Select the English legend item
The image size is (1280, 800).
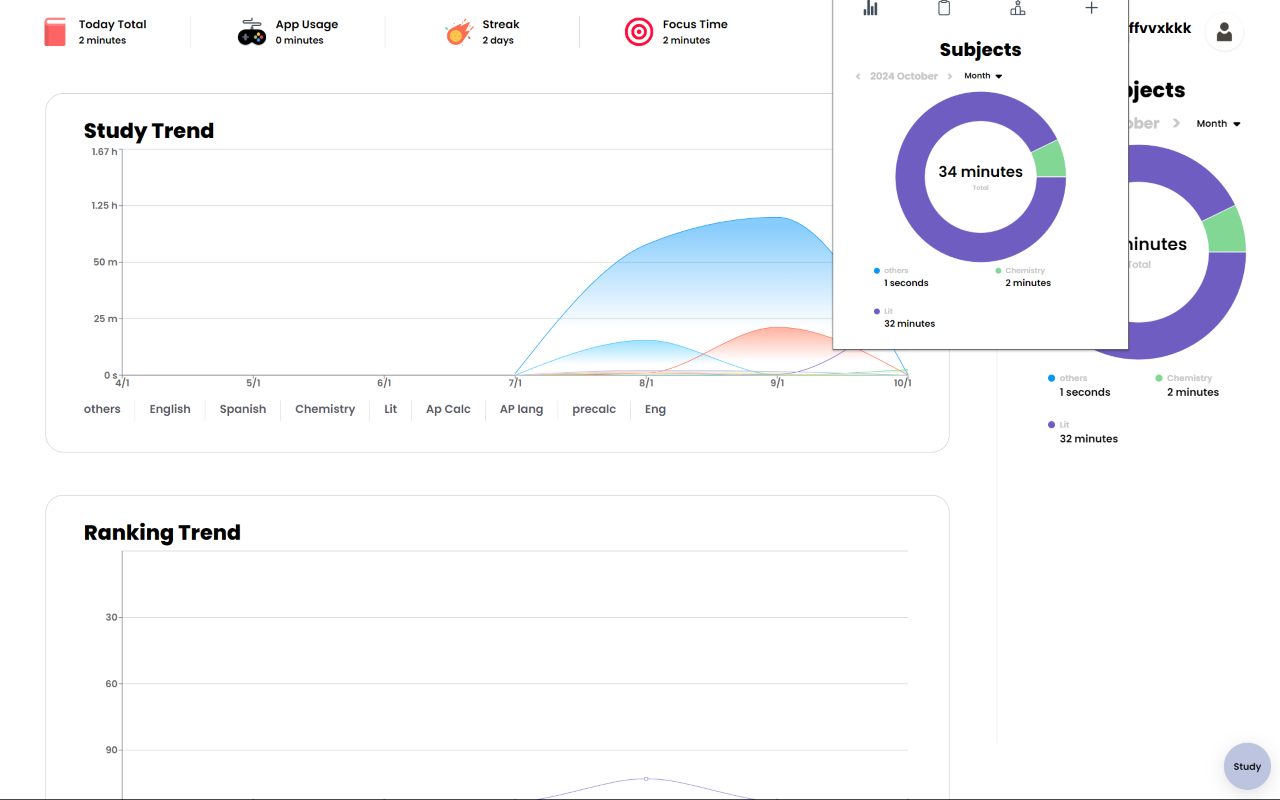[x=170, y=409]
